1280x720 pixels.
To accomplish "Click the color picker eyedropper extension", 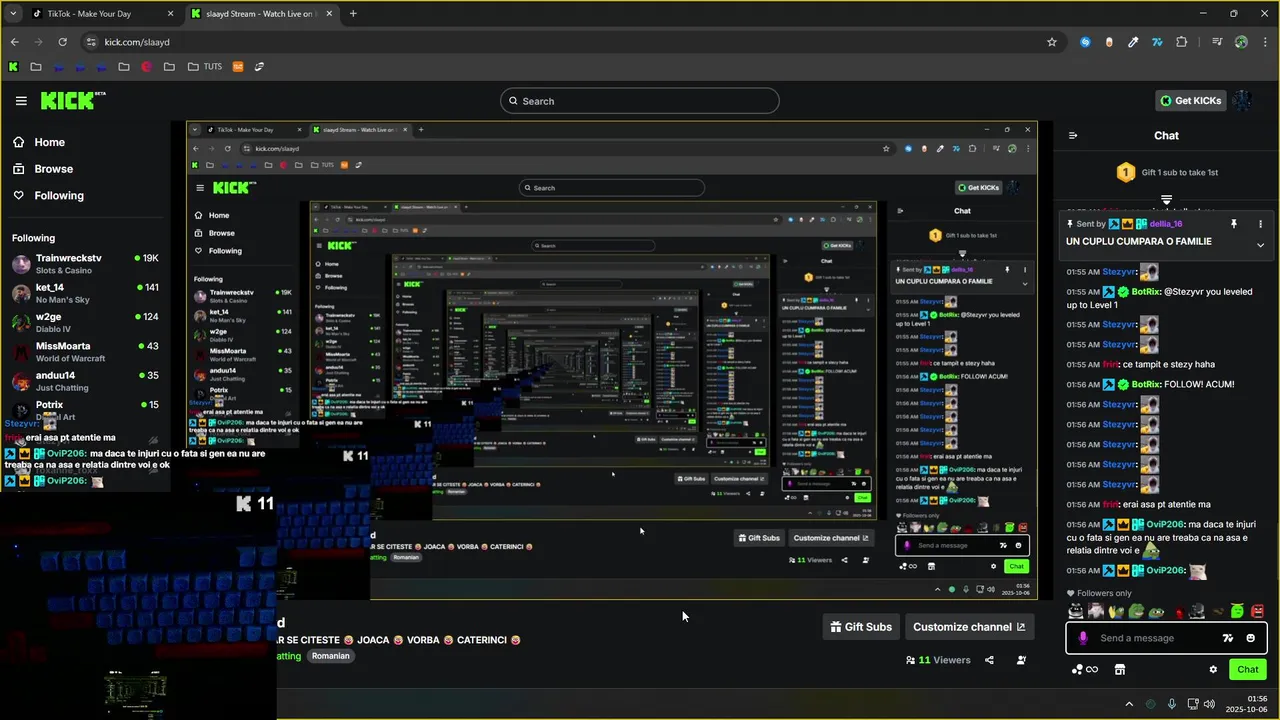I will click(x=1133, y=42).
